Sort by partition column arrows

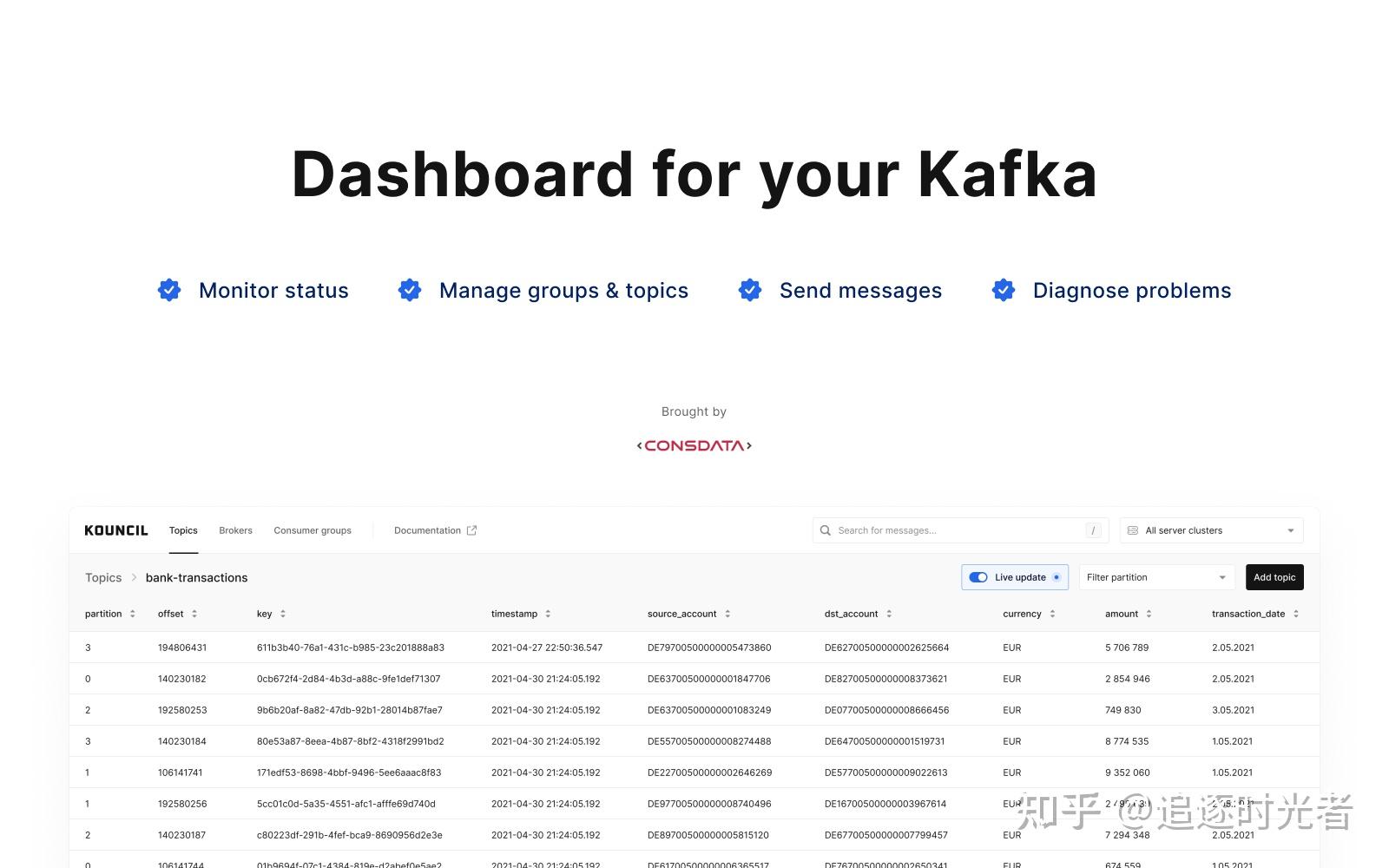(x=133, y=614)
